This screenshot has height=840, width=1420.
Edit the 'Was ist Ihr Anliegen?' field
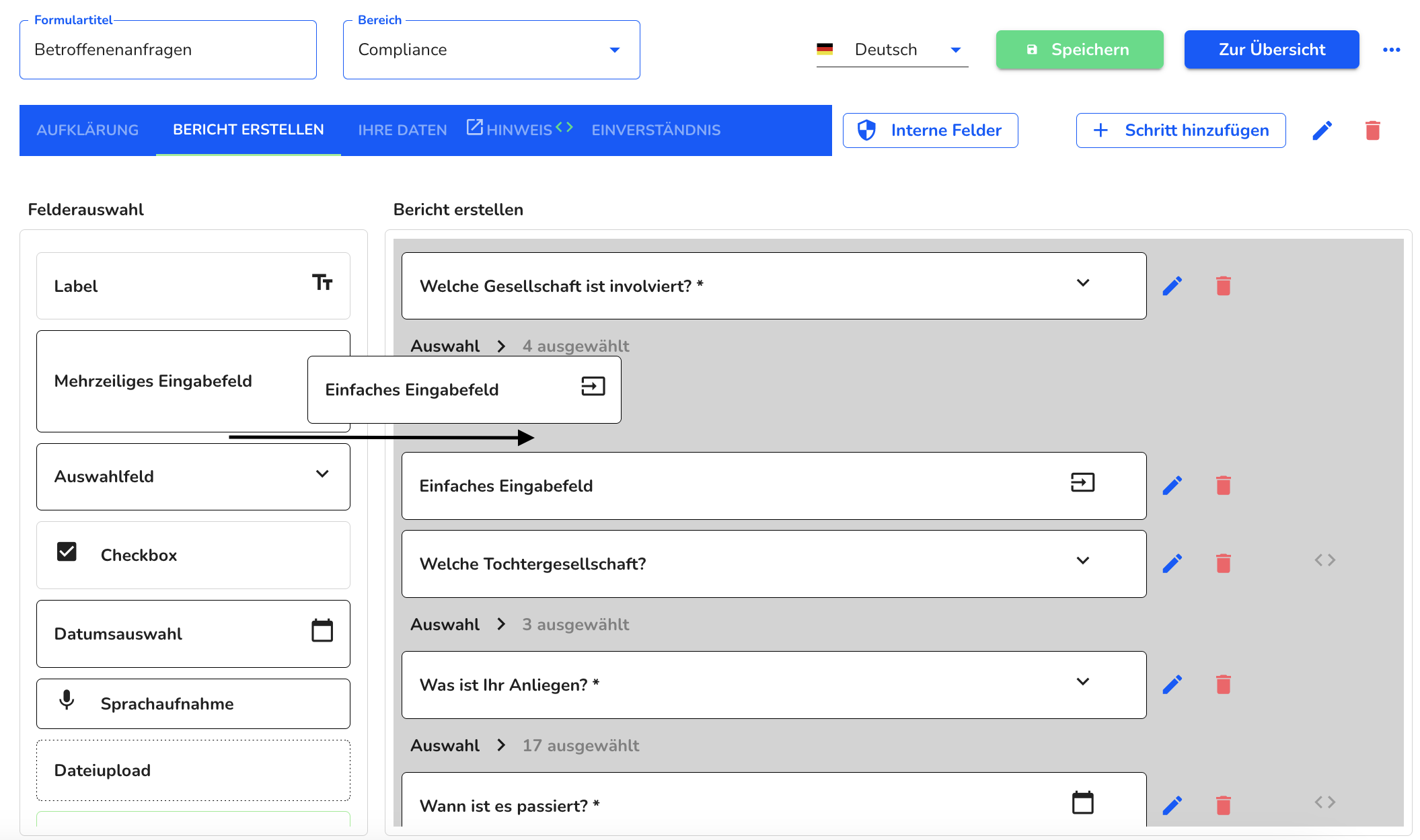tap(1172, 685)
